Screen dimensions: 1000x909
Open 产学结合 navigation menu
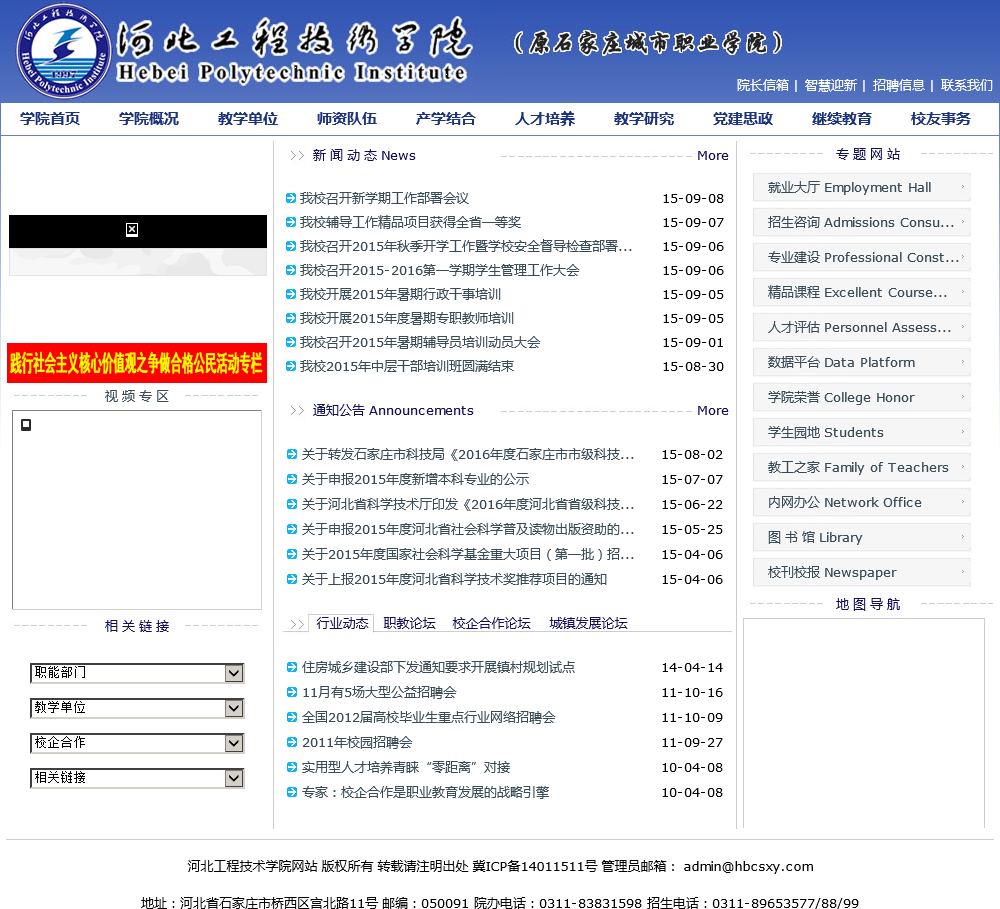446,119
